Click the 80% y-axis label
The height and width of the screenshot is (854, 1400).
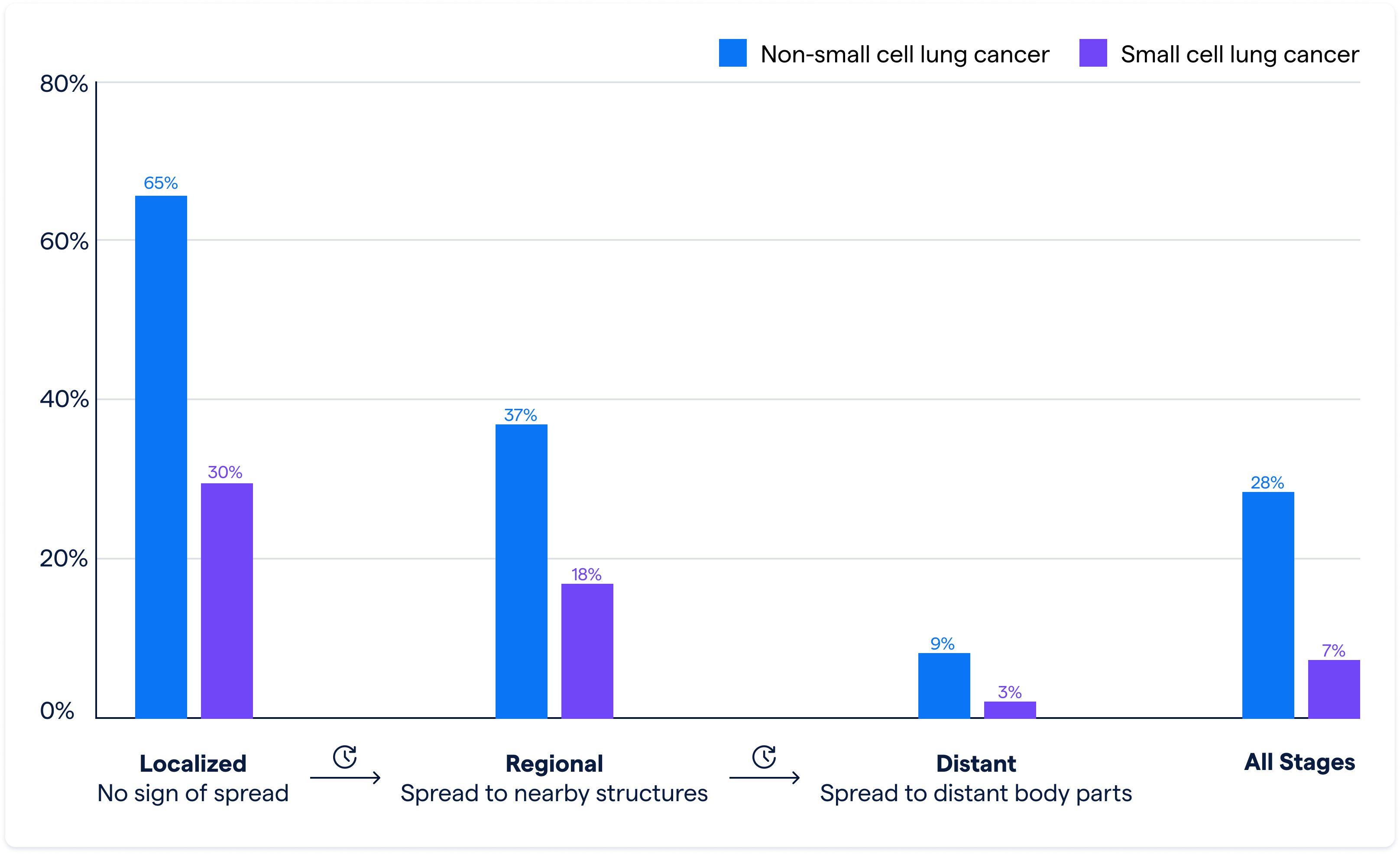pyautogui.click(x=64, y=84)
